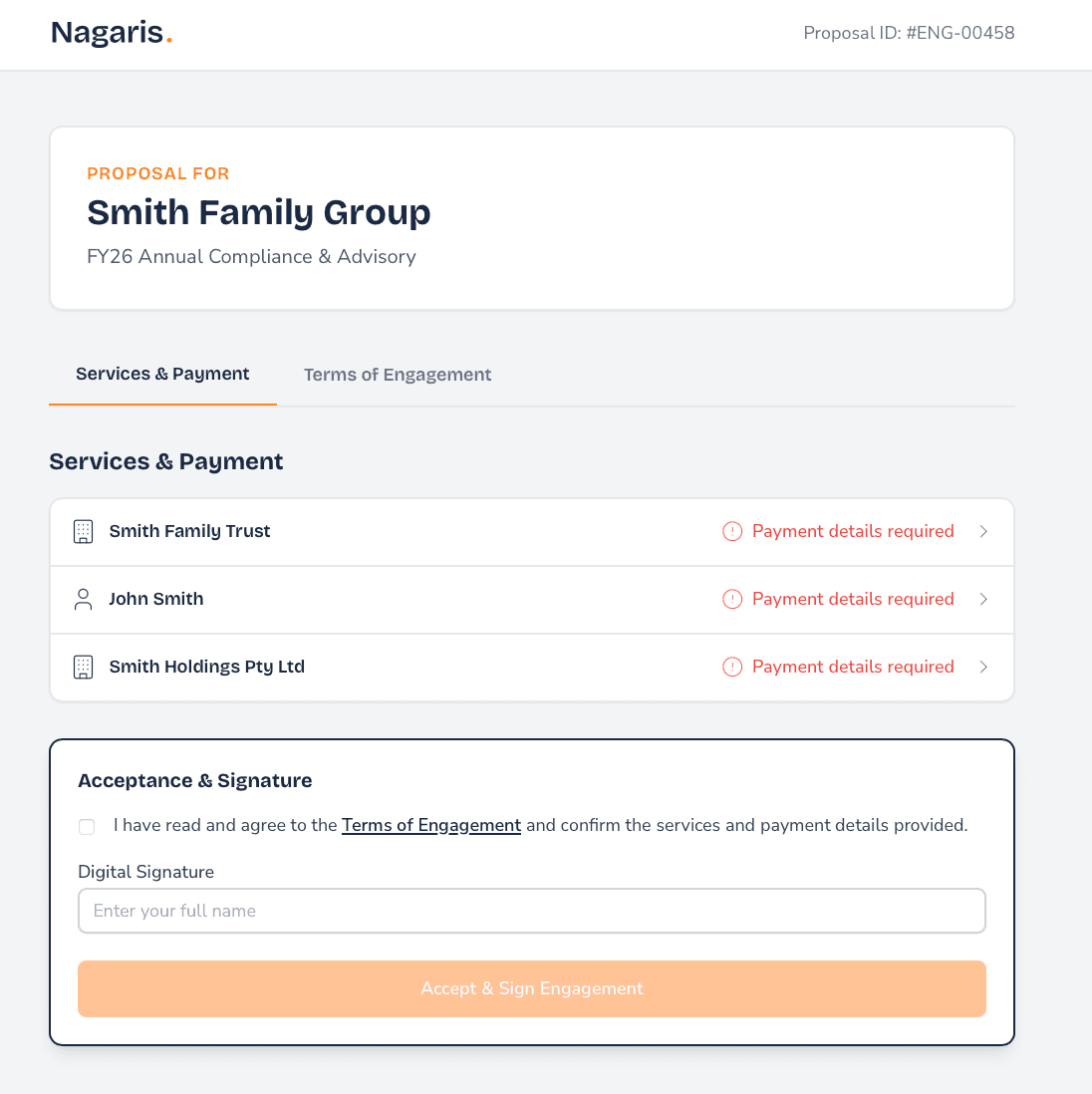Click Payment details required for John Smith
The image size is (1092, 1094).
853,599
